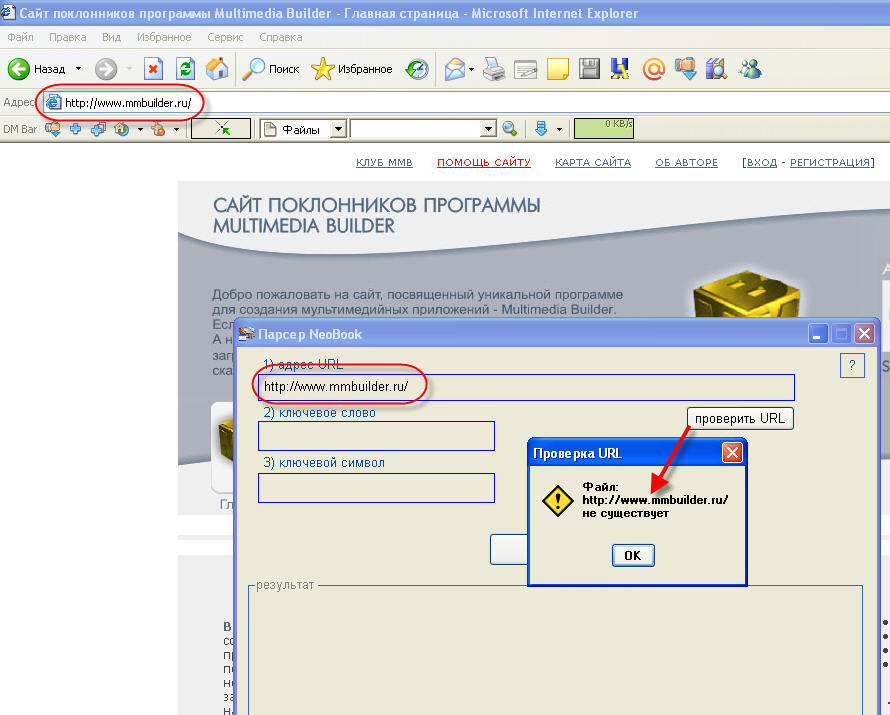Click the 0 KB/s speed indicator
The height and width of the screenshot is (715, 890).
[x=604, y=129]
